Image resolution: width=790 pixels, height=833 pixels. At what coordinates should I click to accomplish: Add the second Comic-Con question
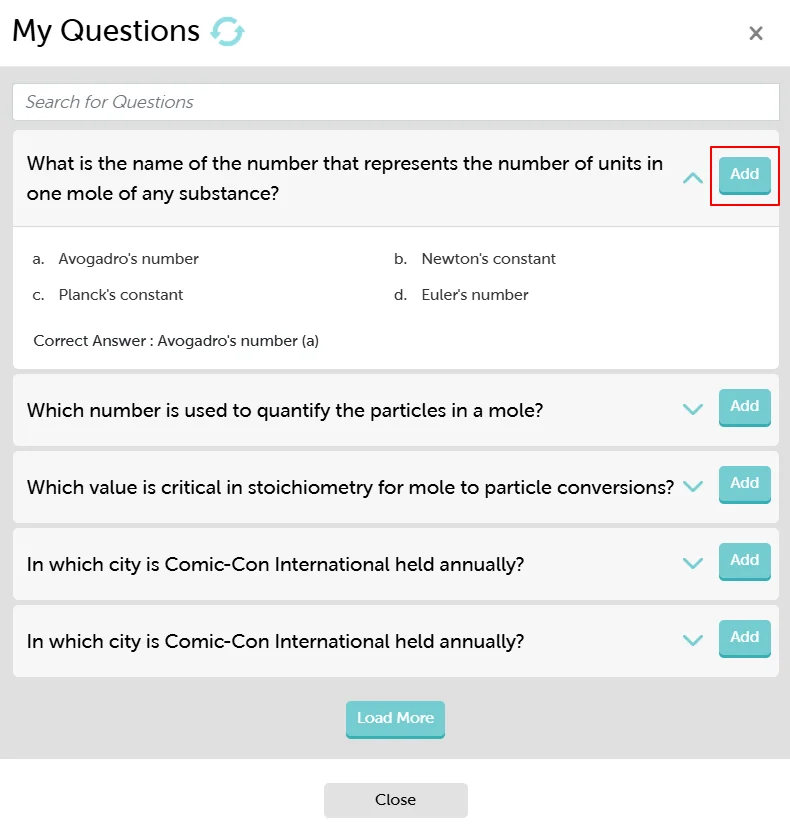(x=744, y=637)
